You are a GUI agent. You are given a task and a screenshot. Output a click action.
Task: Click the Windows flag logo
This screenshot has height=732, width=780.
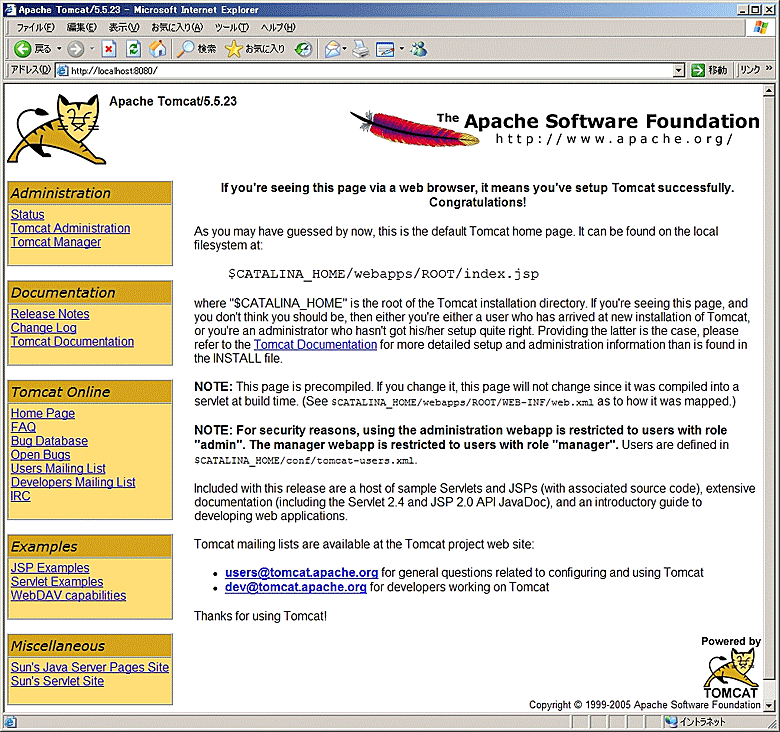(x=760, y=27)
